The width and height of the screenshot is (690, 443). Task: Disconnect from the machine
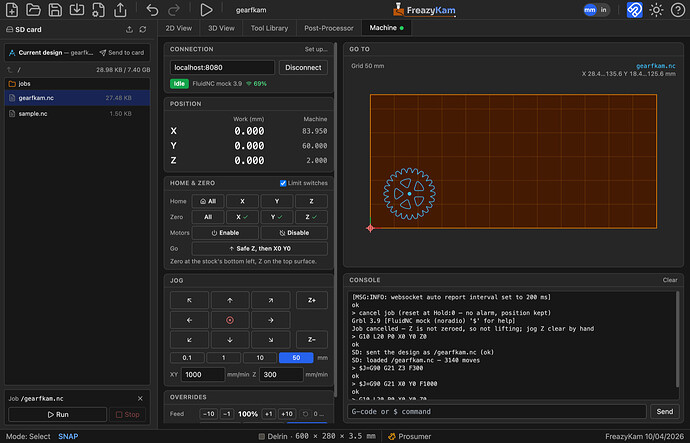pyautogui.click(x=303, y=67)
